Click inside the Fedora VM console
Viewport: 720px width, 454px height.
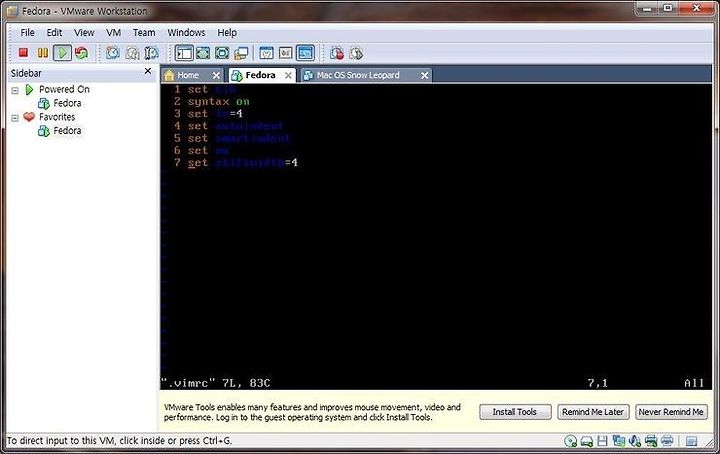point(436,236)
